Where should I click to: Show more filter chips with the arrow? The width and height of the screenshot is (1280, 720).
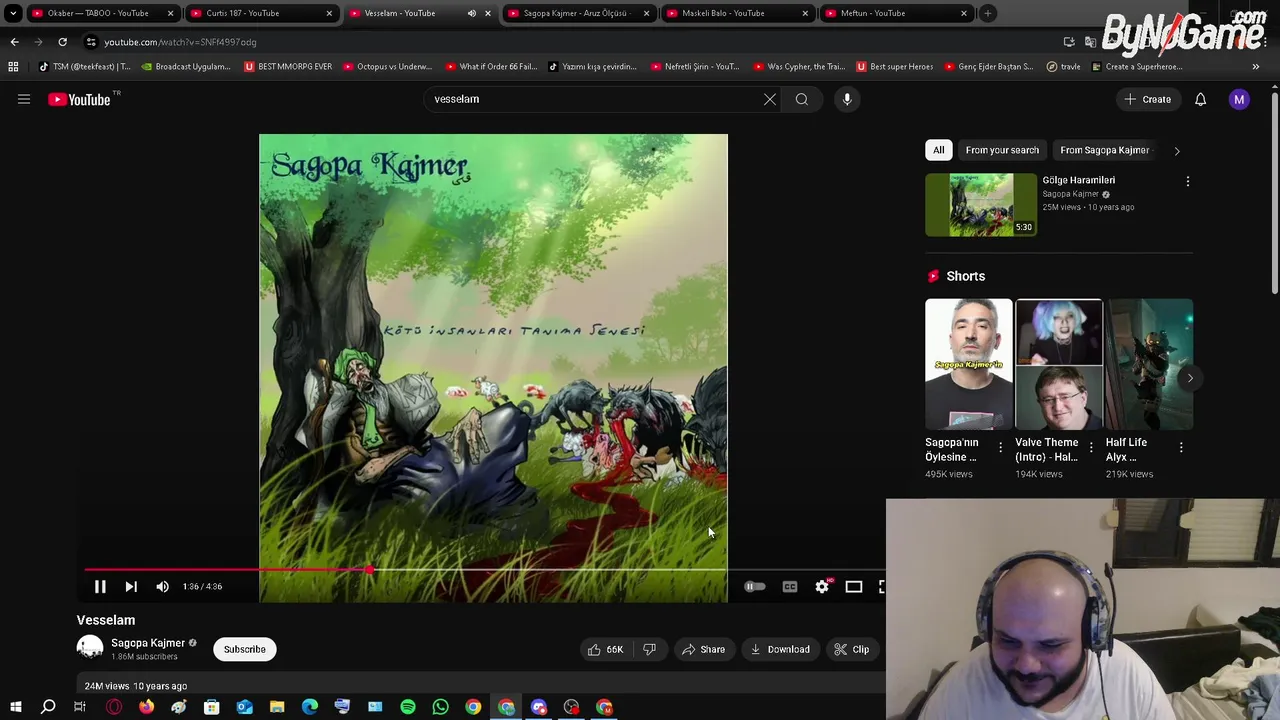1177,151
